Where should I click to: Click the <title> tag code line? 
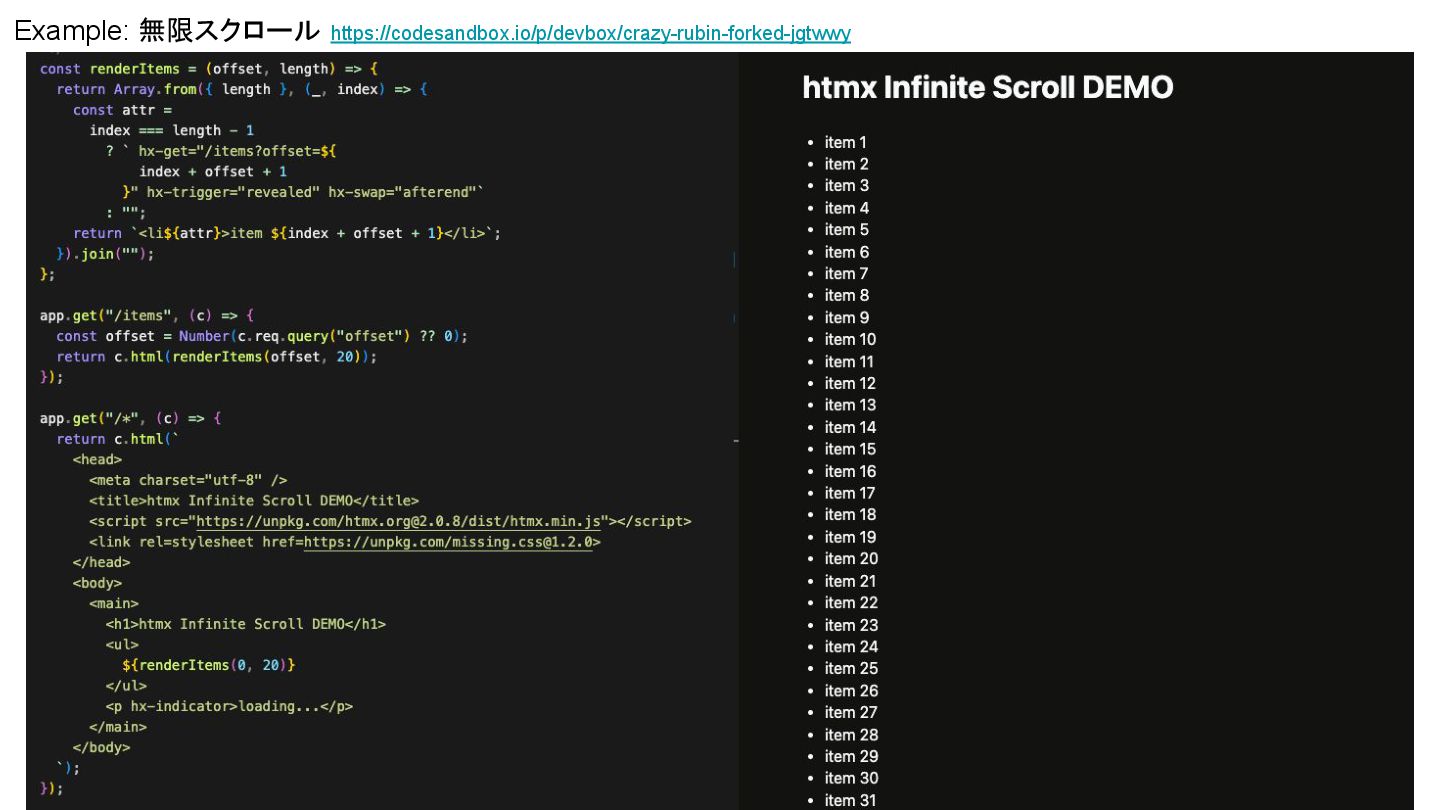point(254,501)
